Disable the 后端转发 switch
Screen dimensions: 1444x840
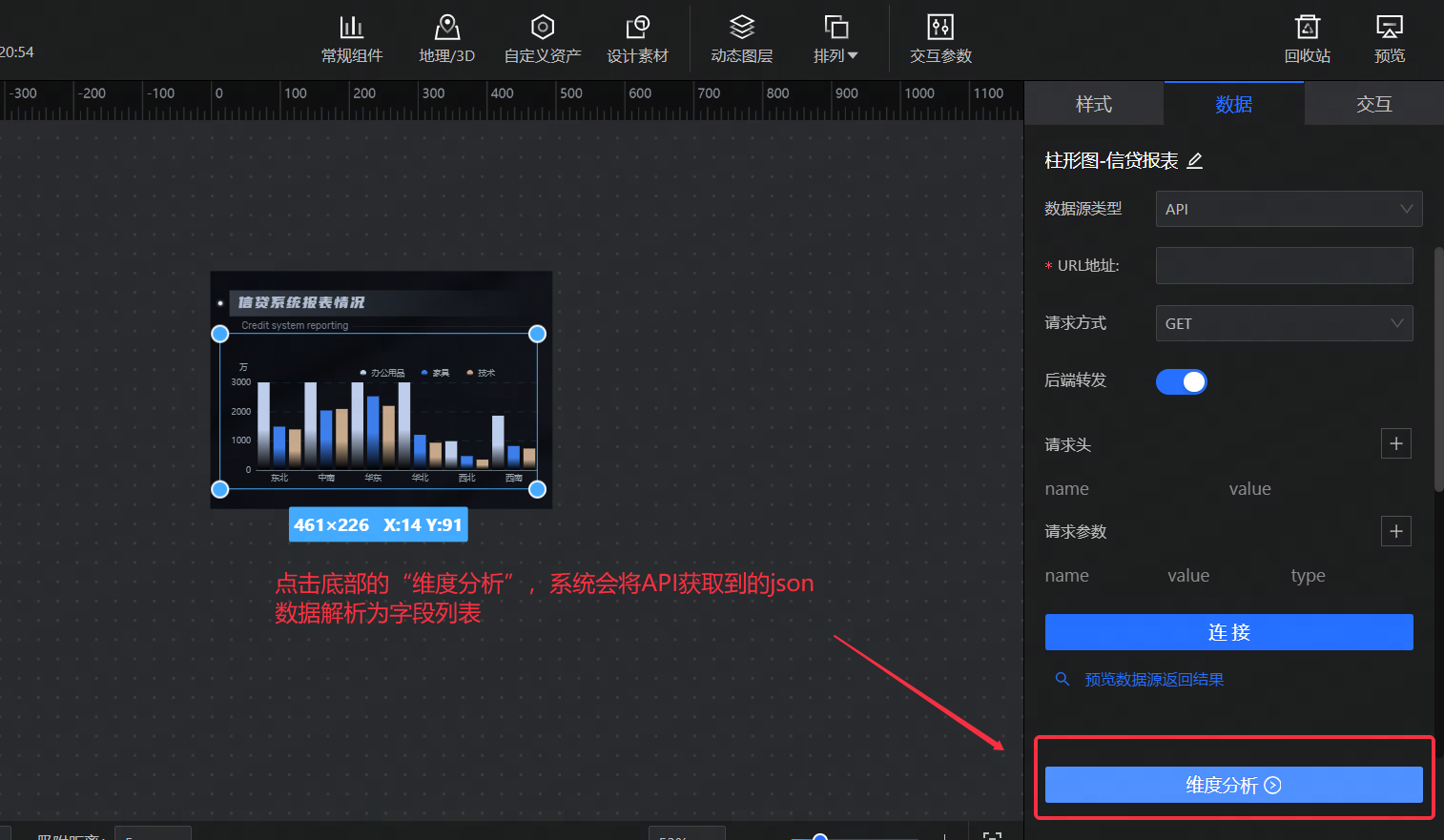pos(1182,381)
